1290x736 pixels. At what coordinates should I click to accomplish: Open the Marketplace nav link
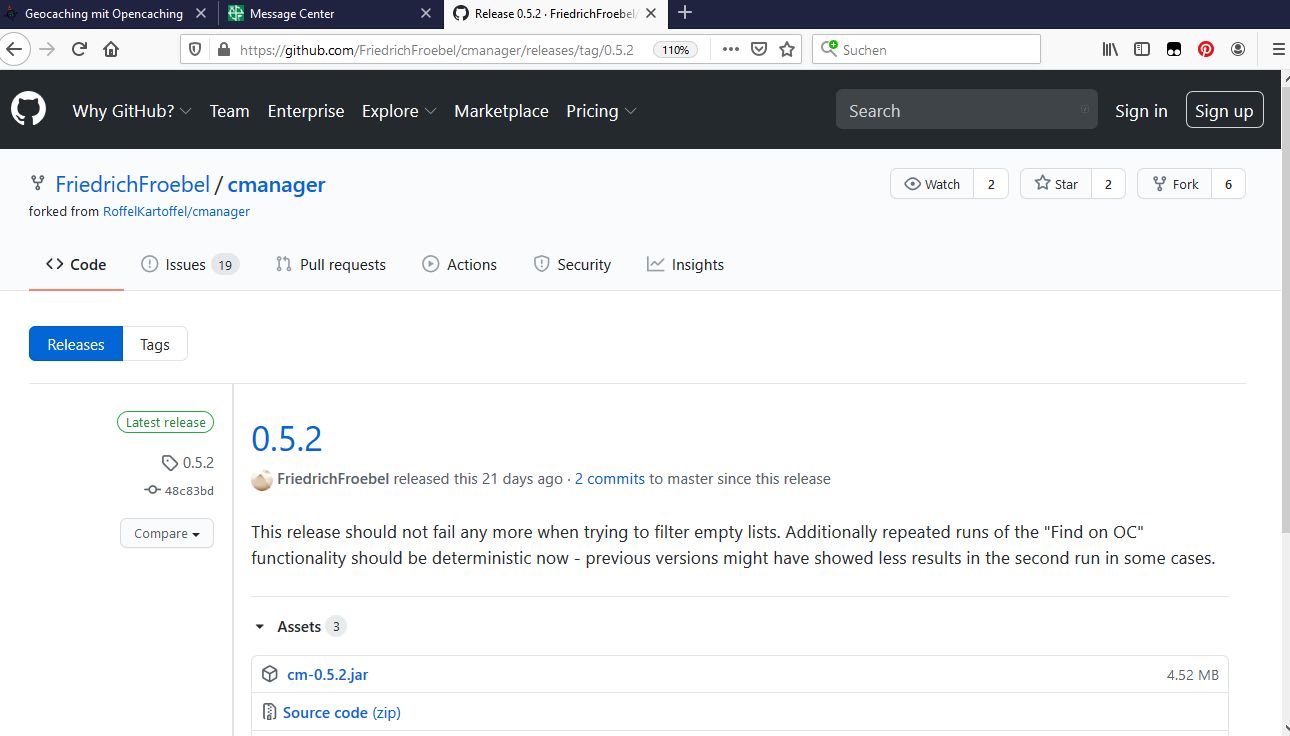pyautogui.click(x=501, y=111)
